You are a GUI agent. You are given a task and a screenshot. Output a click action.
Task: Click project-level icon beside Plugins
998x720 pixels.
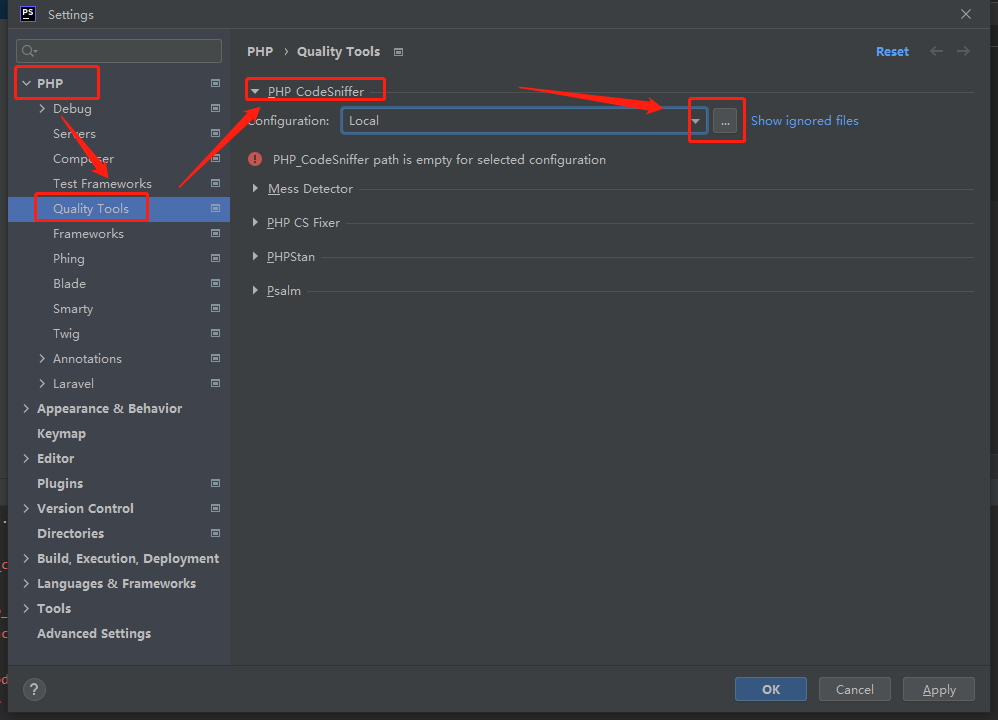[x=215, y=483]
